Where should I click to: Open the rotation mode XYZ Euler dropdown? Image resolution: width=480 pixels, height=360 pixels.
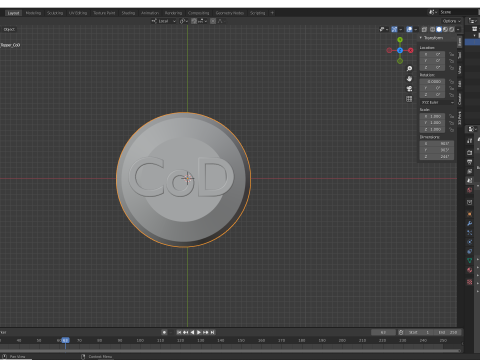[x=437, y=102]
